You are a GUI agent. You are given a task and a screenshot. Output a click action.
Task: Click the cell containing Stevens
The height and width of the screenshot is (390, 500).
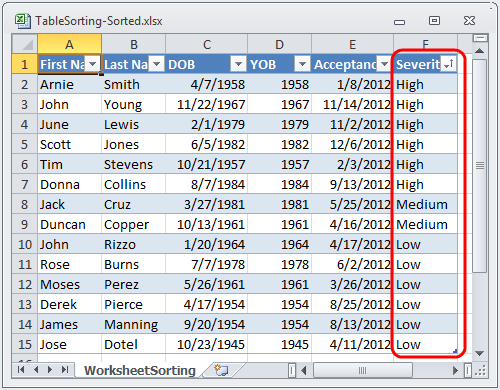[x=134, y=164]
